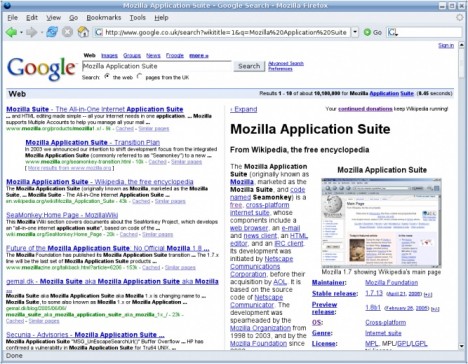Select 'the web' search radio button
468x364 pixels.
click(107, 76)
